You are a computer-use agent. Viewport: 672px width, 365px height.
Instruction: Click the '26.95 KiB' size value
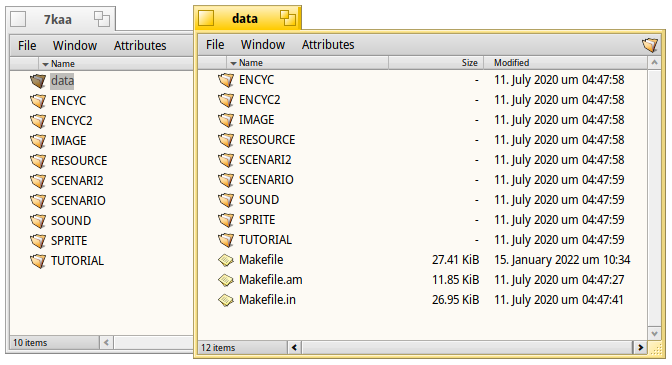[x=455, y=300]
